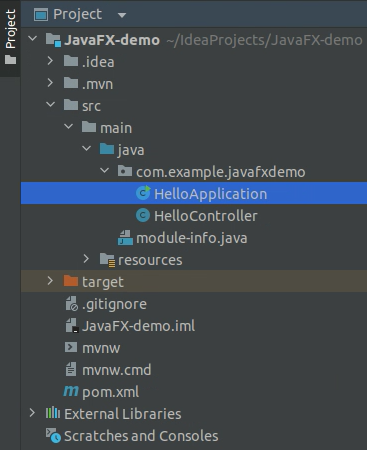The height and width of the screenshot is (450, 367).
Task: Expand the .mvn folder chevron
Action: (50, 82)
